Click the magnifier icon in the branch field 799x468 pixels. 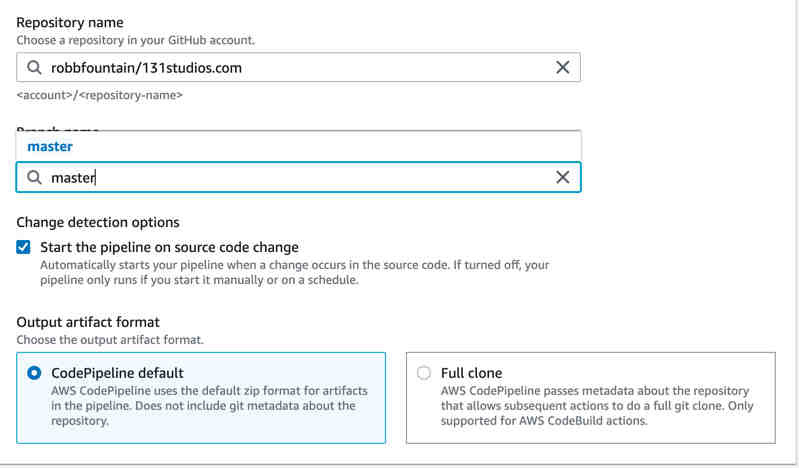34,177
